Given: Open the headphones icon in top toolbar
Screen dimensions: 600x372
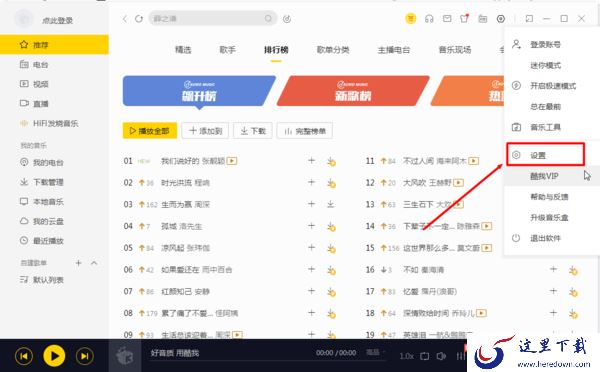Looking at the screenshot, I should pos(429,18).
